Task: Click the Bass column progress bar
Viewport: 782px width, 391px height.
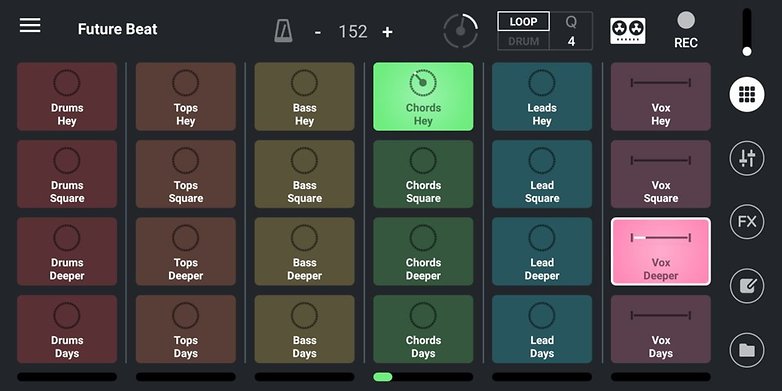Action: tap(304, 377)
